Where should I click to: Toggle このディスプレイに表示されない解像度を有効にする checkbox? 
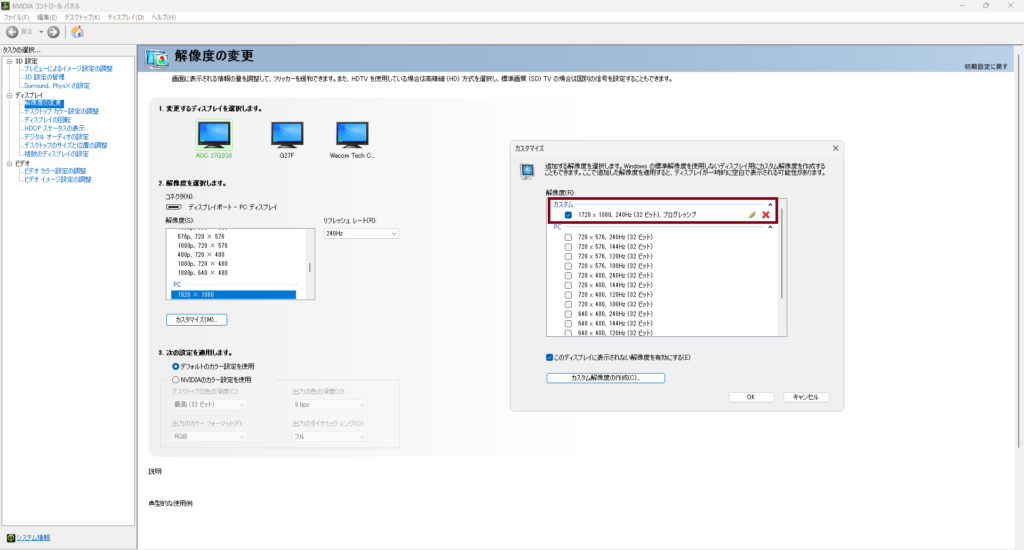pos(550,357)
